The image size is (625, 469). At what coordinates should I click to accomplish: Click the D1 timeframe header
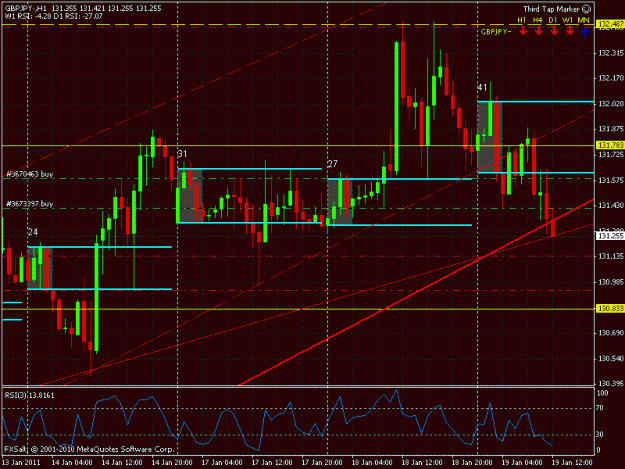[552, 20]
